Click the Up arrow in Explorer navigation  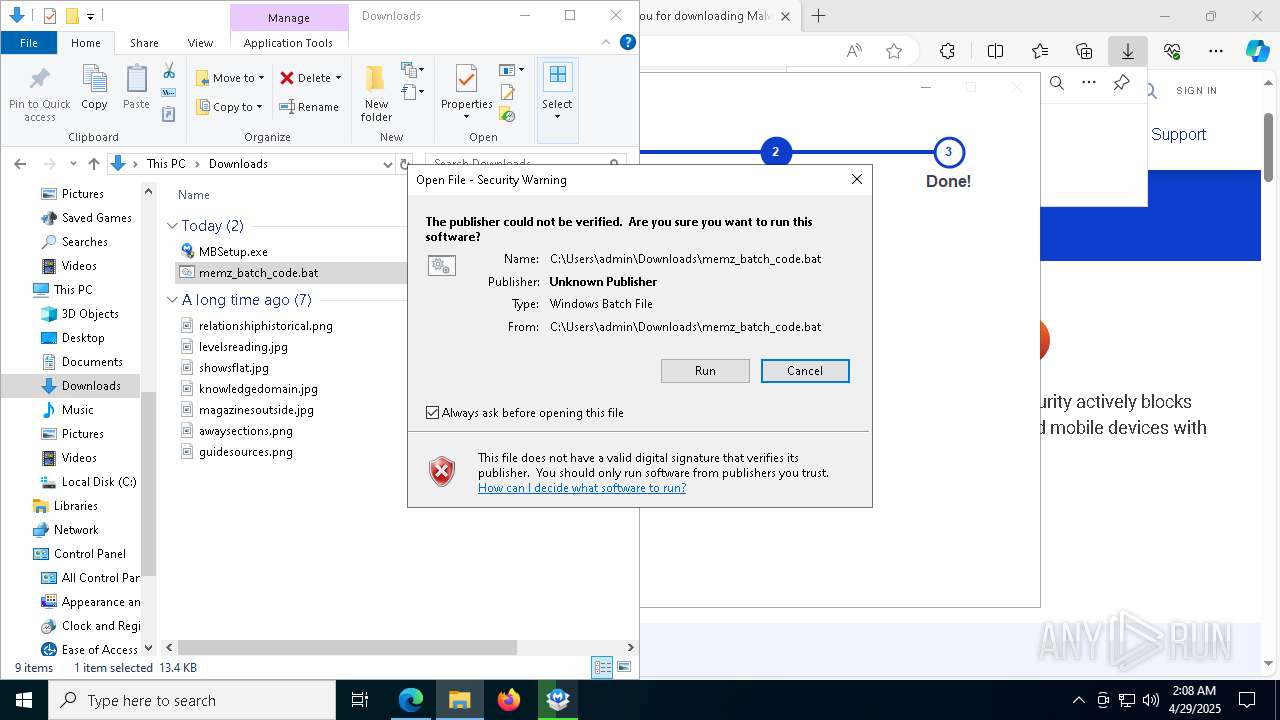pos(93,163)
